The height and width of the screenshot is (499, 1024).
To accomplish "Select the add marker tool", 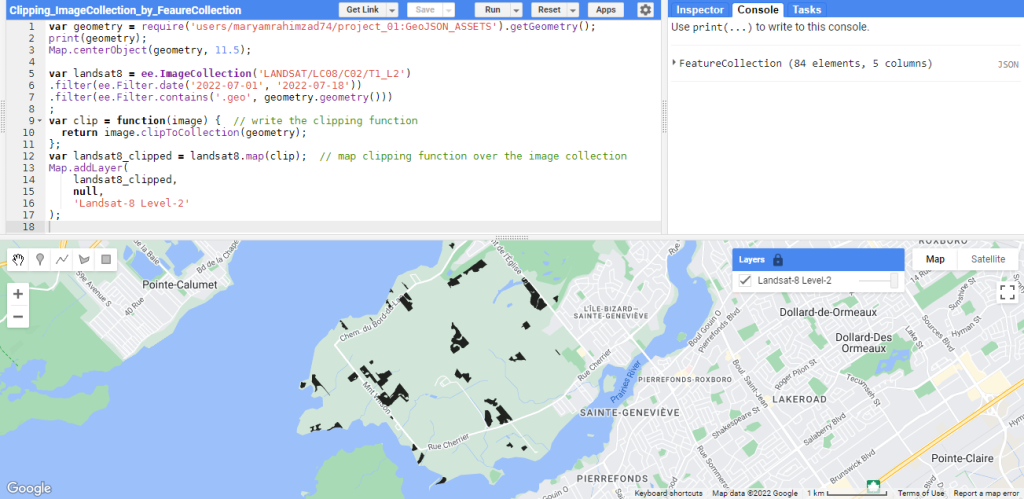I will click(40, 260).
